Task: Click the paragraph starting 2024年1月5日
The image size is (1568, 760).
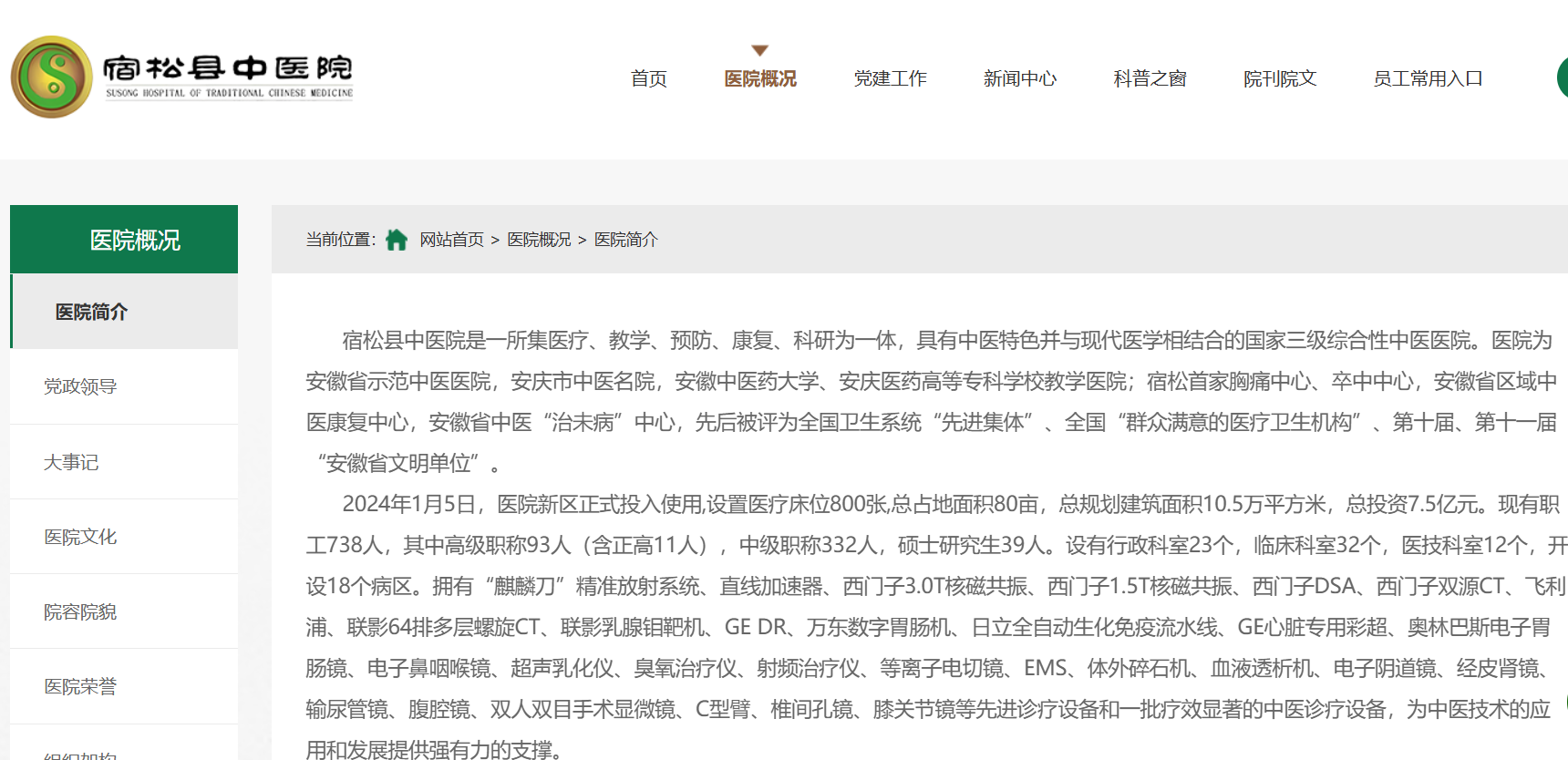Action: click(936, 627)
